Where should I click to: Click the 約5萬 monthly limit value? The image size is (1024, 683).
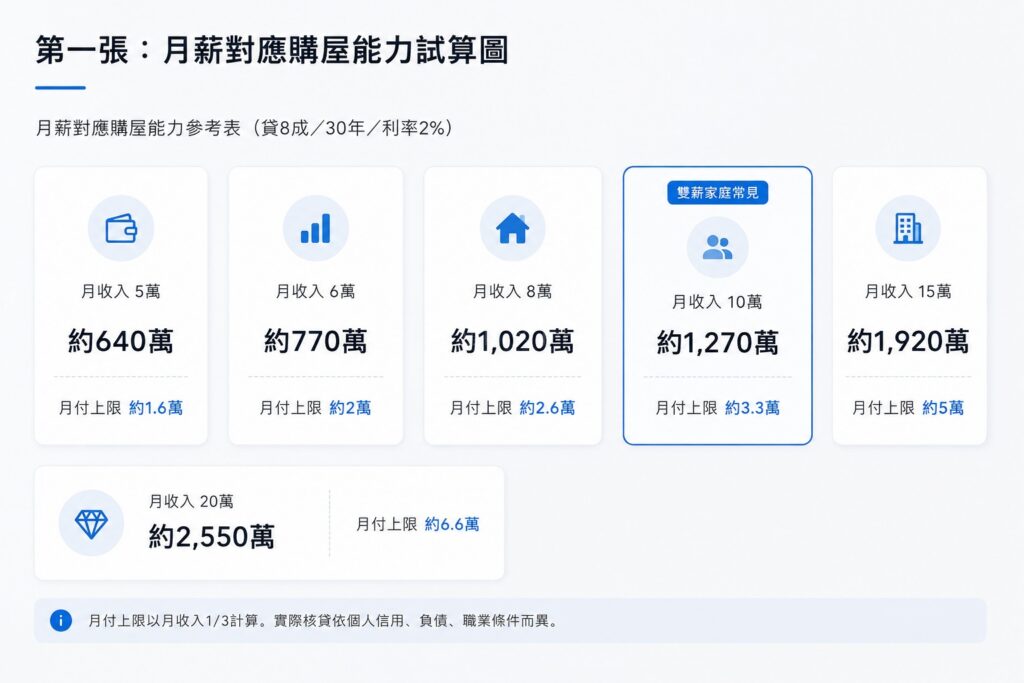(943, 408)
